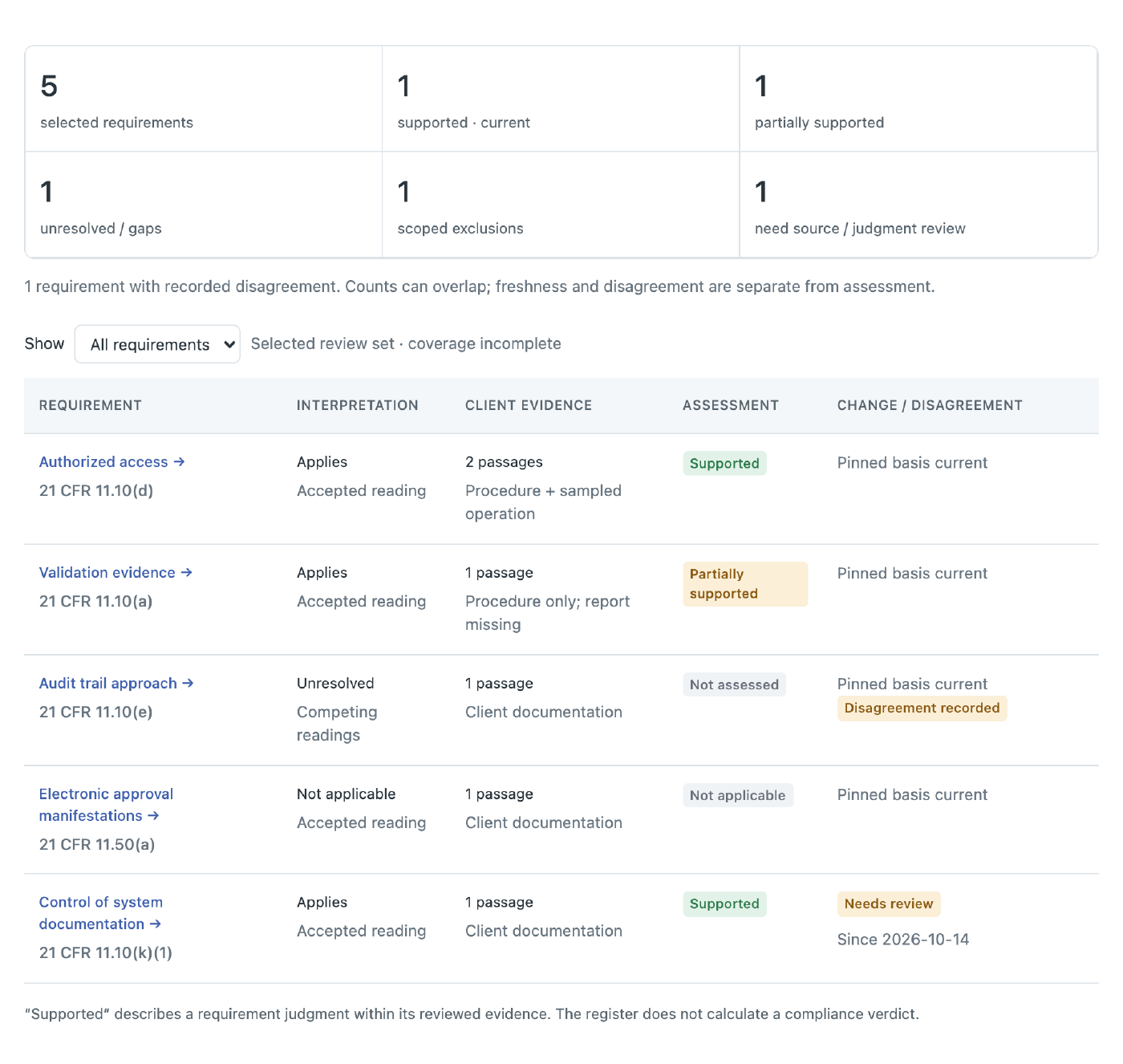Select the supported · current summary card

coord(561,99)
